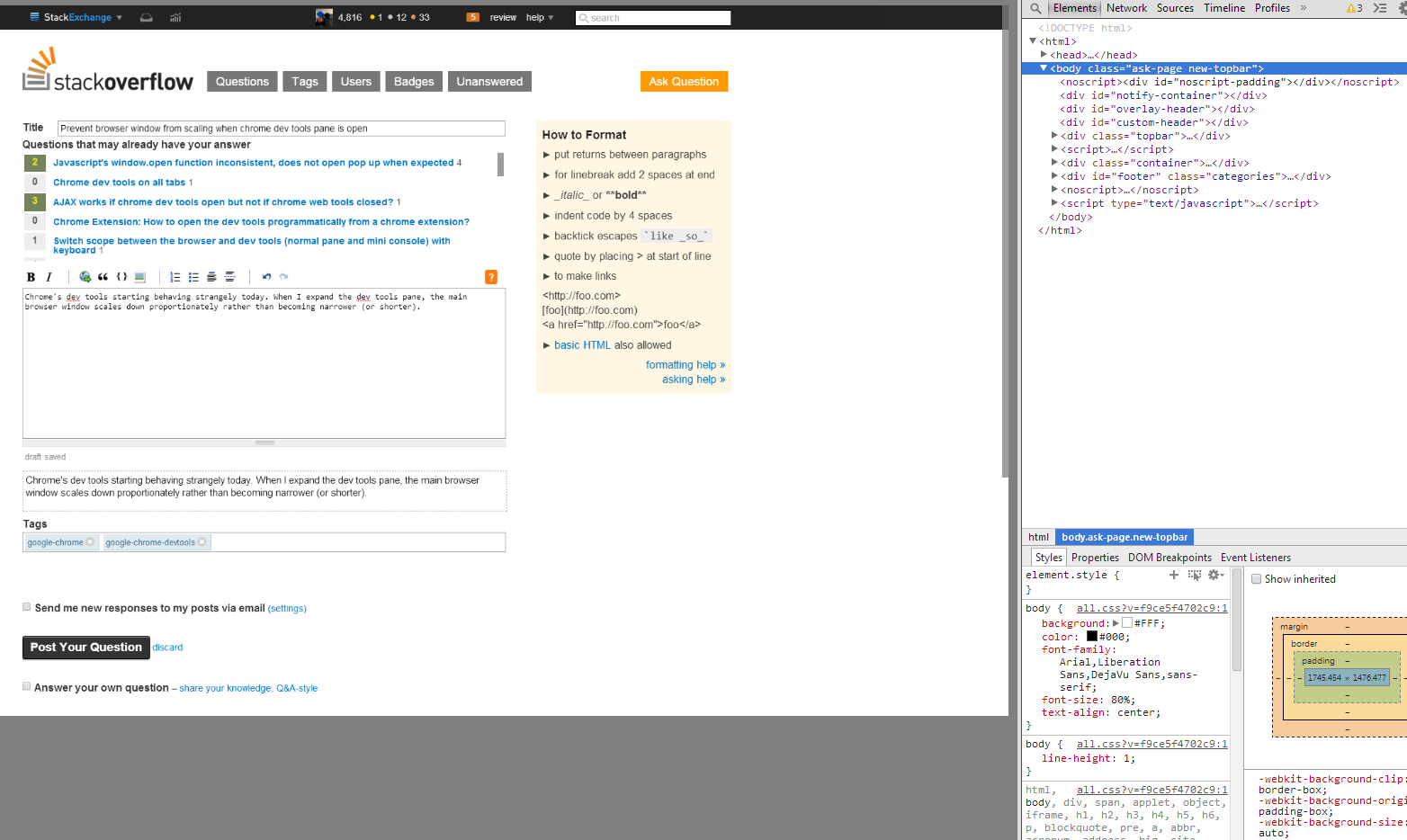Open the all.css source link for body
The width and height of the screenshot is (1407, 840).
click(1152, 609)
